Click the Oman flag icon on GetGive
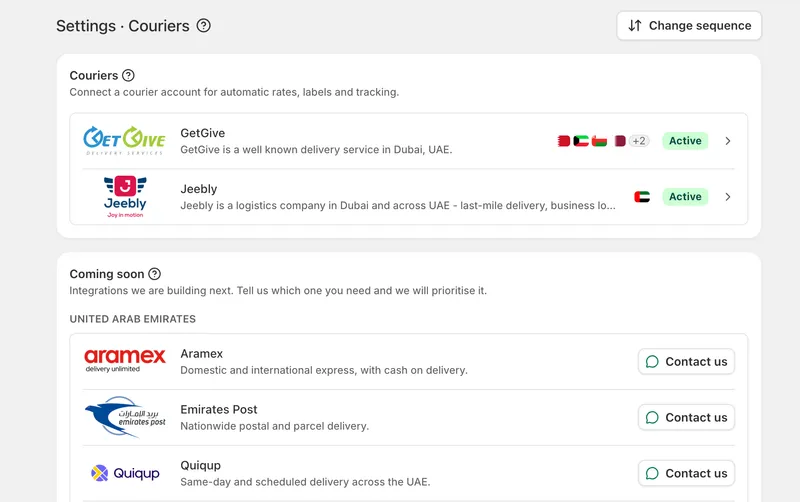 (599, 141)
